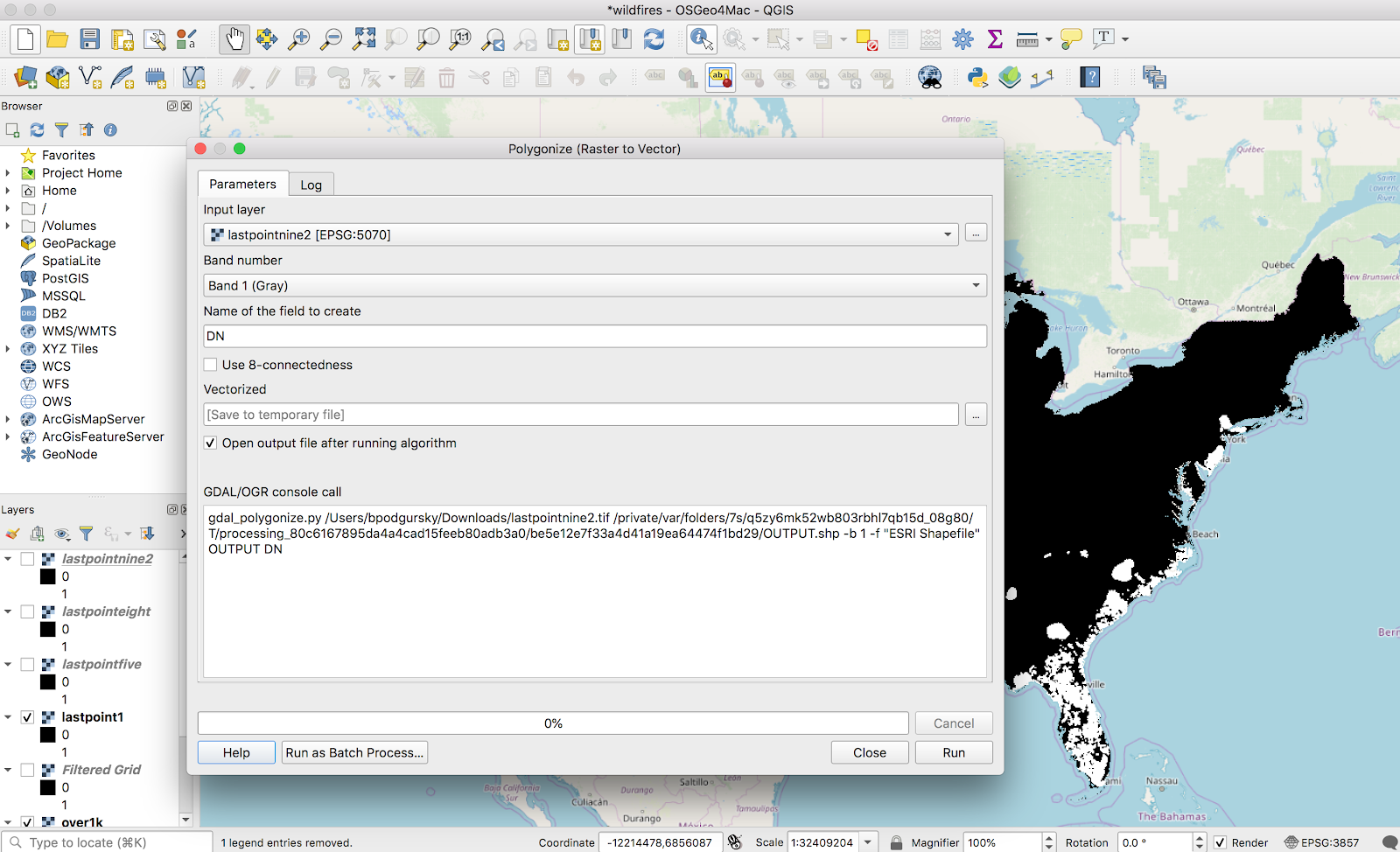
Task: Click the Zoom Full extent icon
Action: [x=364, y=39]
